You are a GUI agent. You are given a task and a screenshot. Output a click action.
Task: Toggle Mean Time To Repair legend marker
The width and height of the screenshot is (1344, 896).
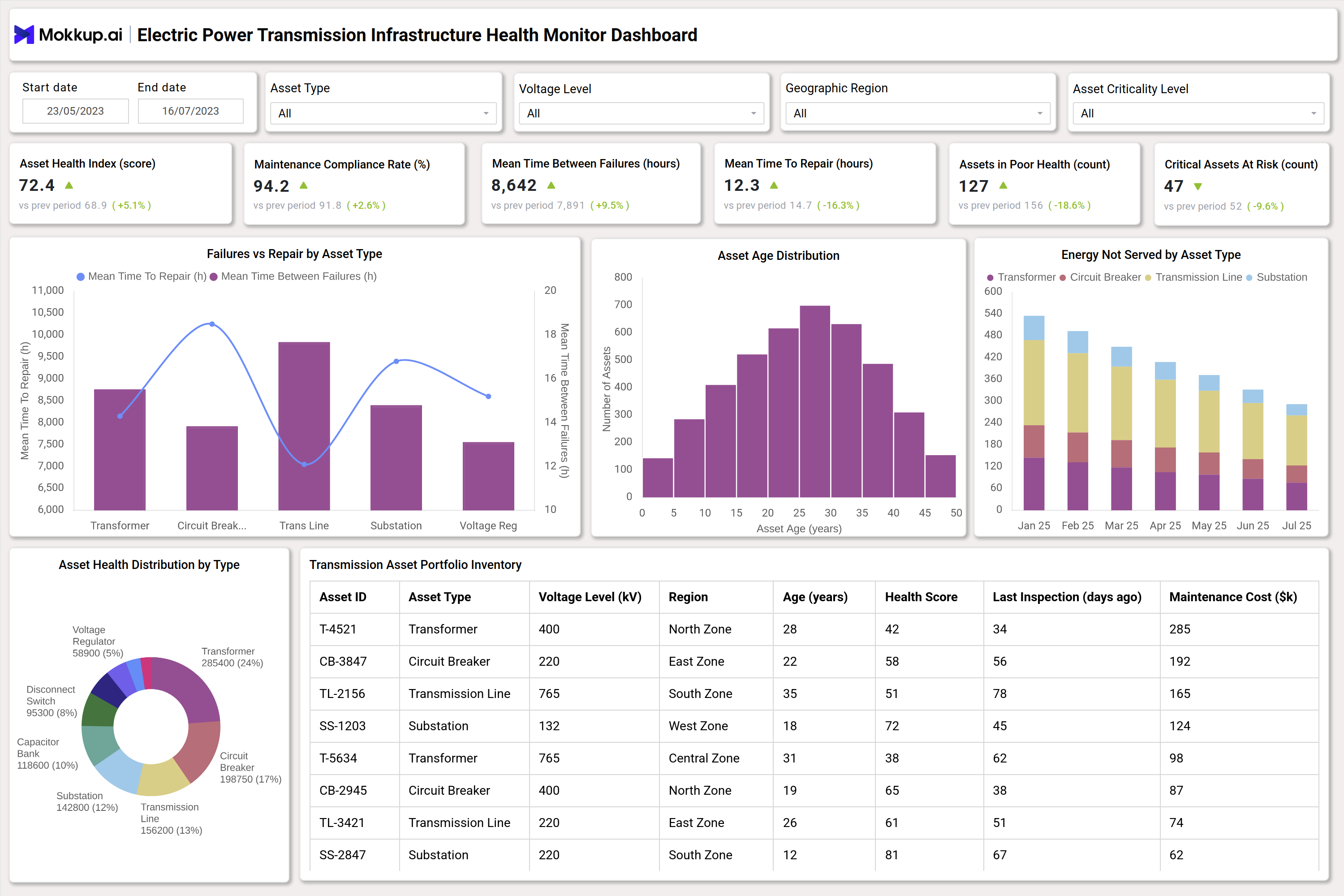coord(81,276)
